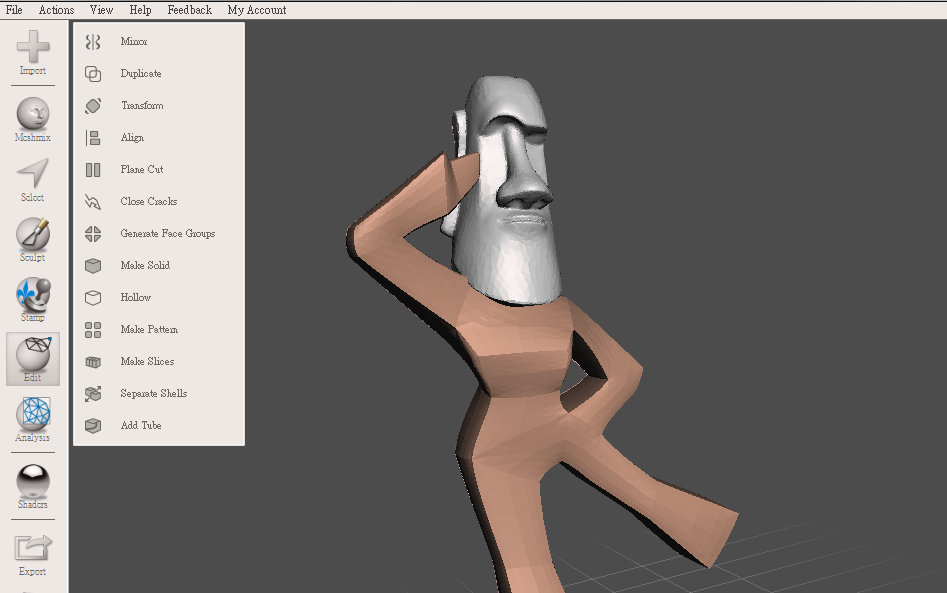Select the Align label
The height and width of the screenshot is (593, 947).
point(132,138)
